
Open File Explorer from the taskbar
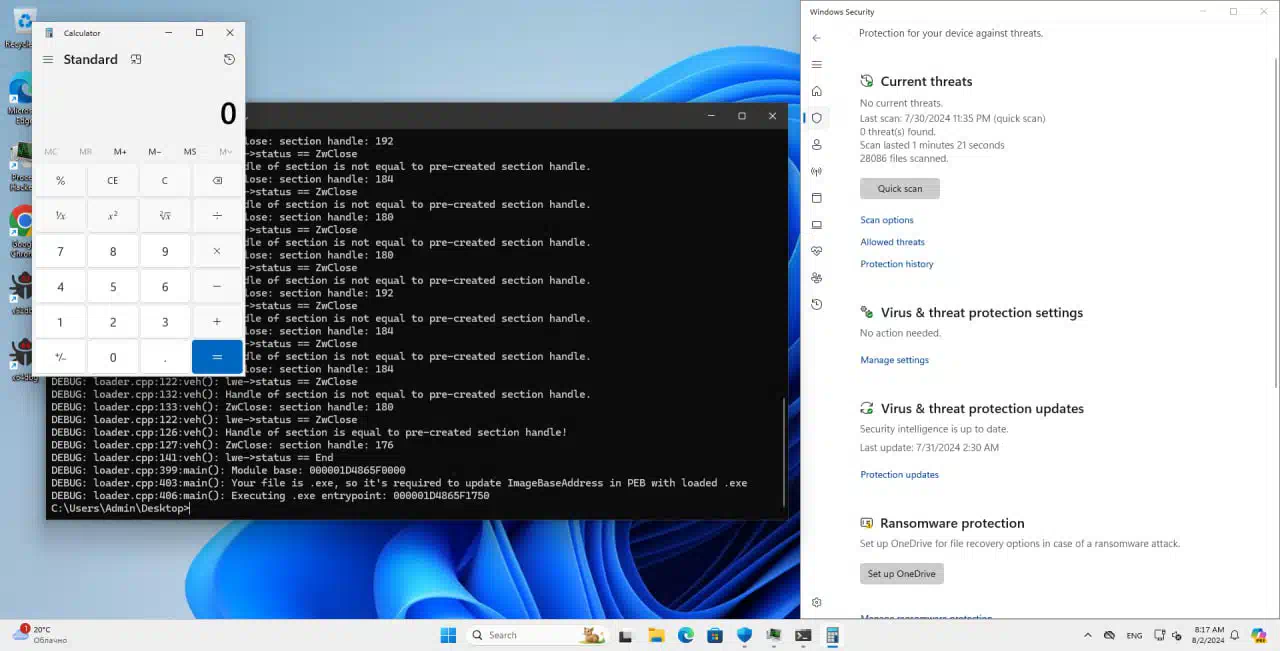coord(656,635)
